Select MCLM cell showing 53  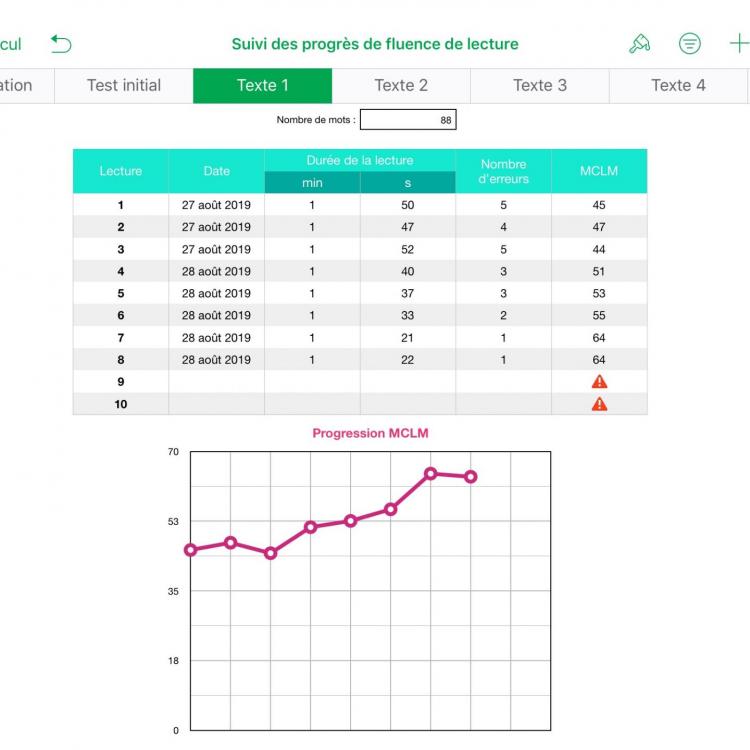pos(599,293)
